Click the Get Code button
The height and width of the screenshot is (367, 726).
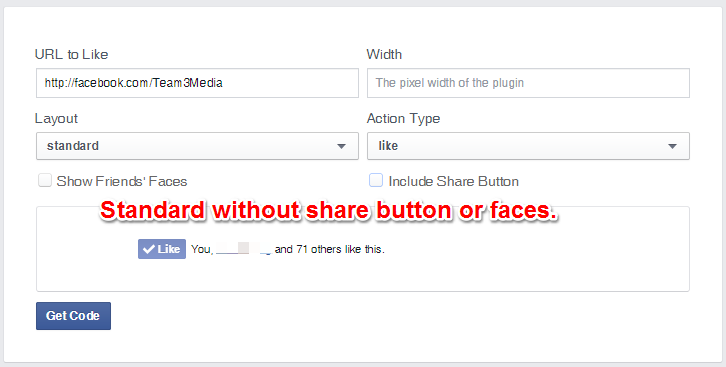coord(73,316)
